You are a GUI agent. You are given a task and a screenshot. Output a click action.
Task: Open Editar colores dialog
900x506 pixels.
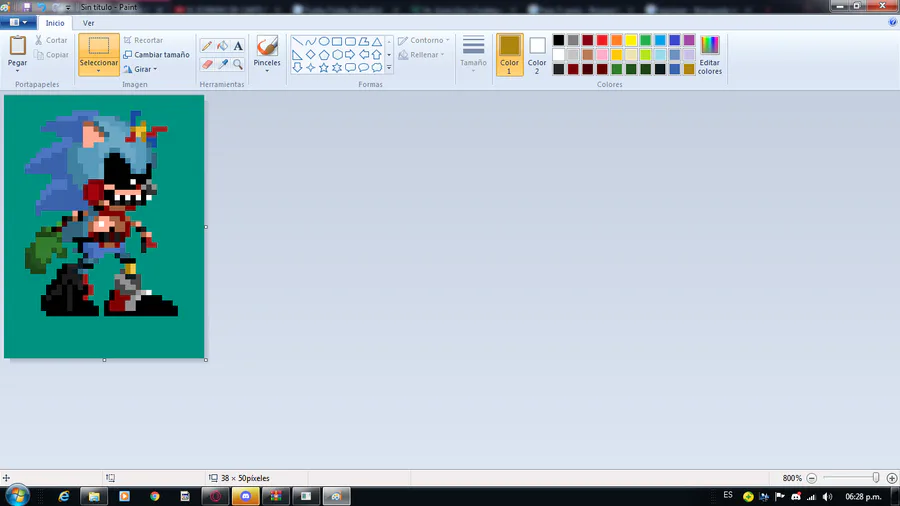click(709, 55)
